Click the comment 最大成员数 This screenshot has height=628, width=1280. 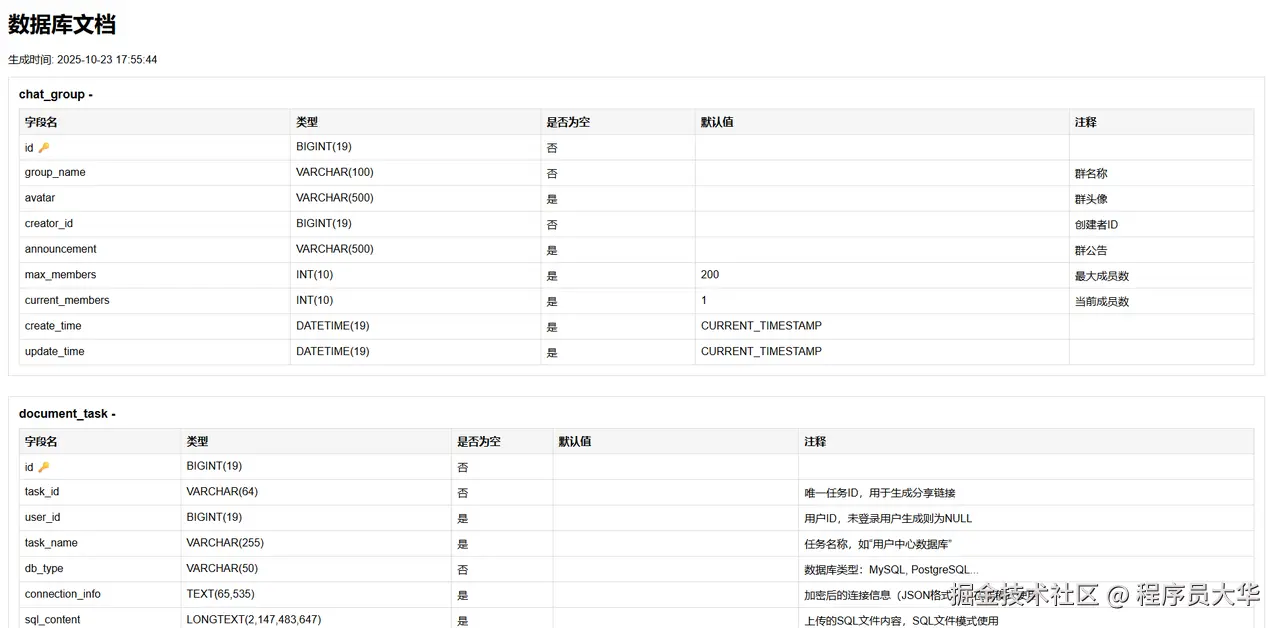click(1102, 276)
